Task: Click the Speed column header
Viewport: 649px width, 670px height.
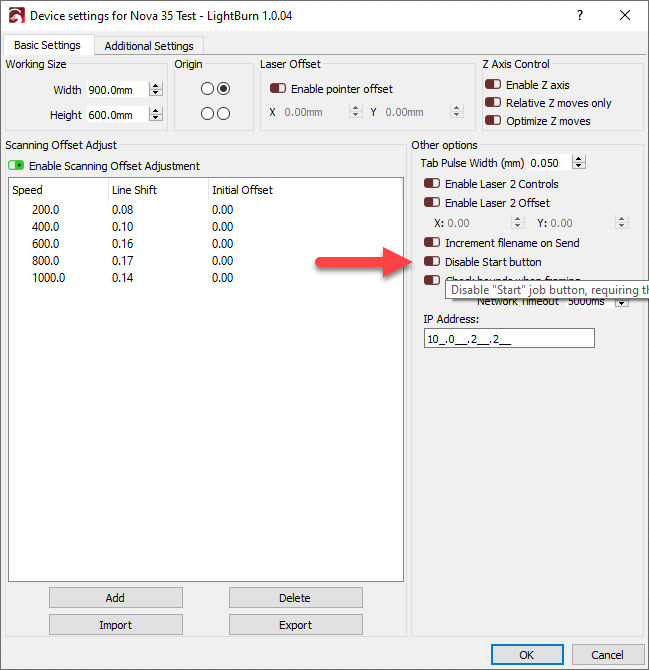Action: [59, 190]
